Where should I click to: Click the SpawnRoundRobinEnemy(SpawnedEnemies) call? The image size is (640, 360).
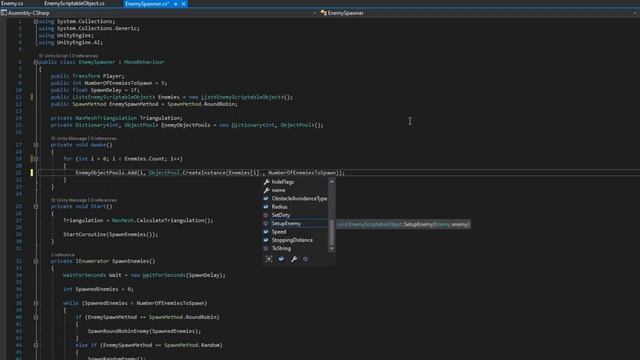[x=144, y=331]
